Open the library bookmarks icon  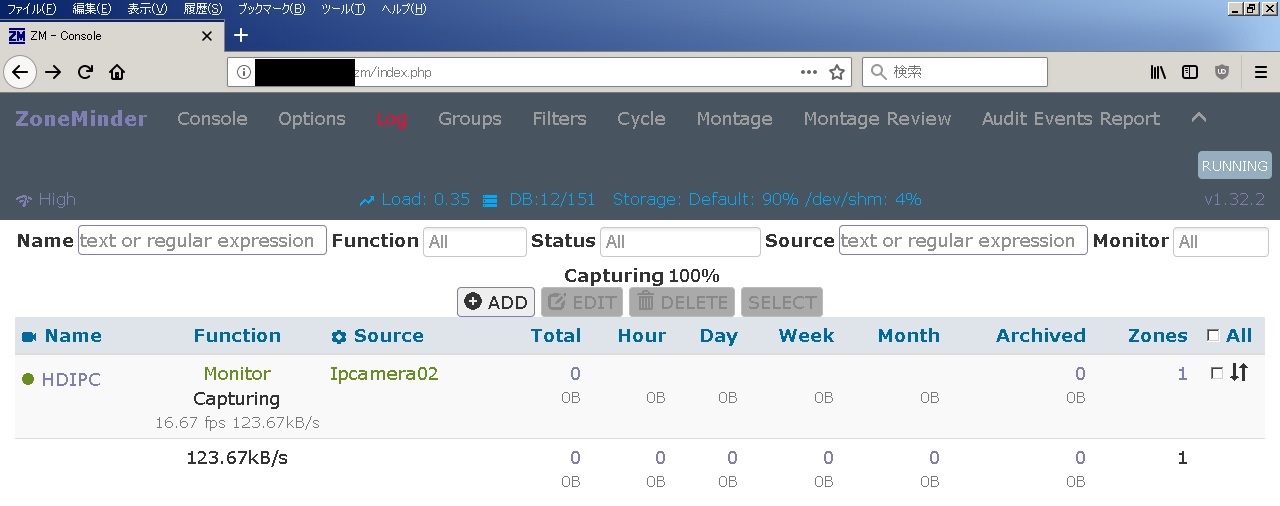coord(1158,72)
